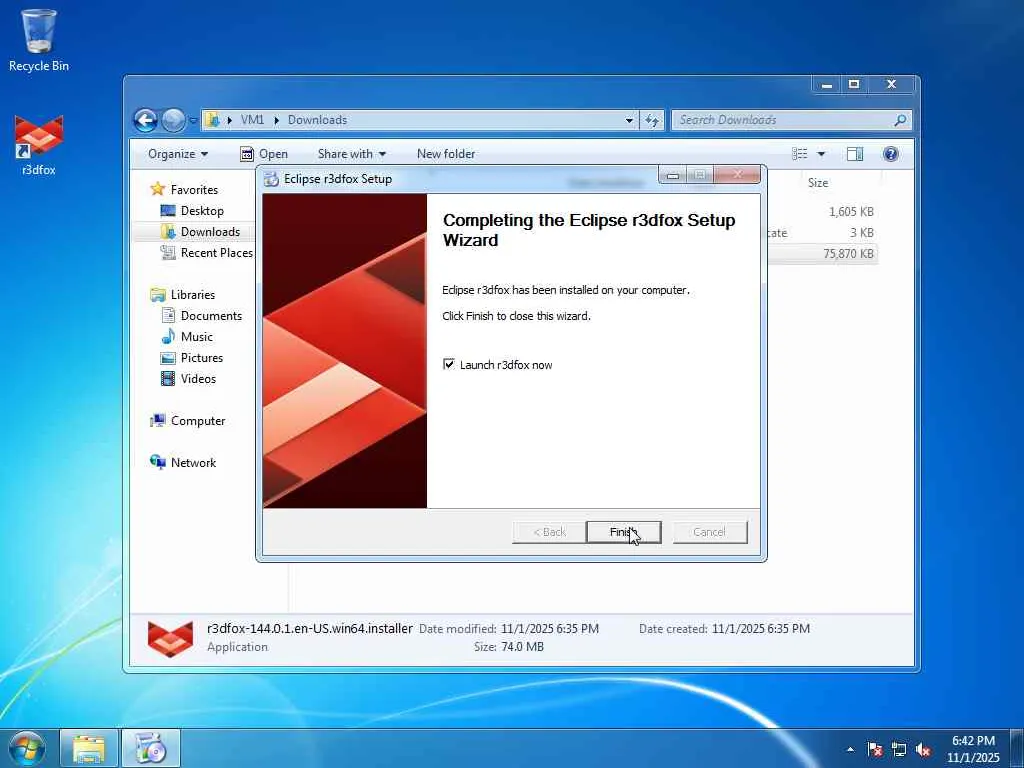Click the muted volume tray icon
Image resolution: width=1024 pixels, height=768 pixels.
[x=923, y=750]
